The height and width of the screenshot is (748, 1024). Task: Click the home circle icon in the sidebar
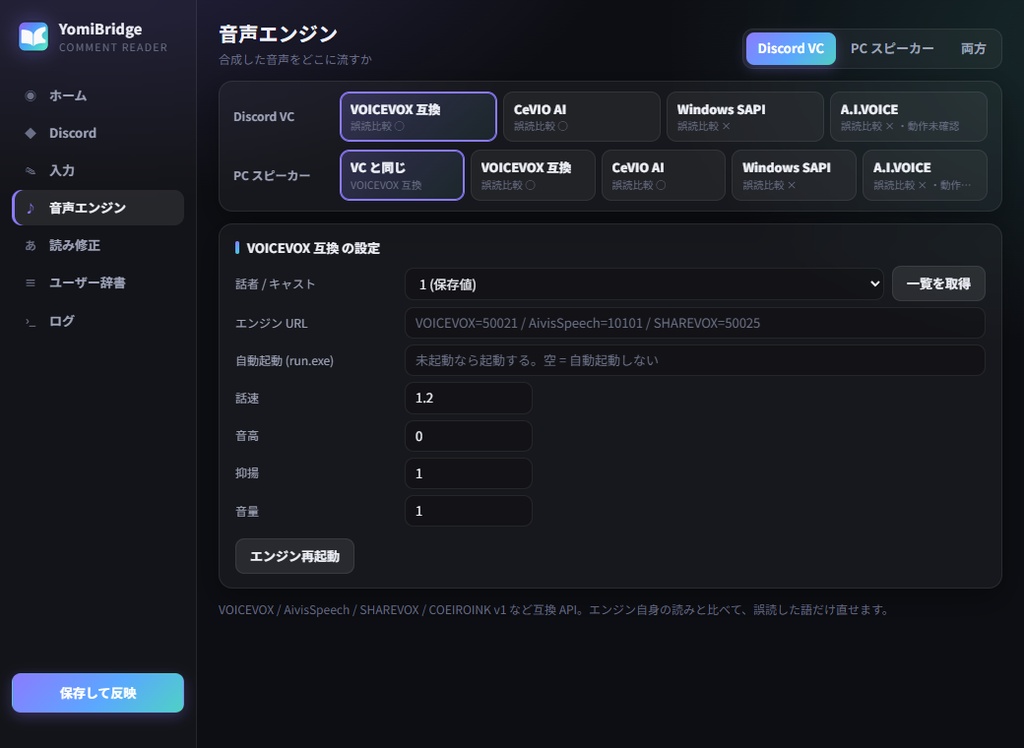(x=30, y=96)
